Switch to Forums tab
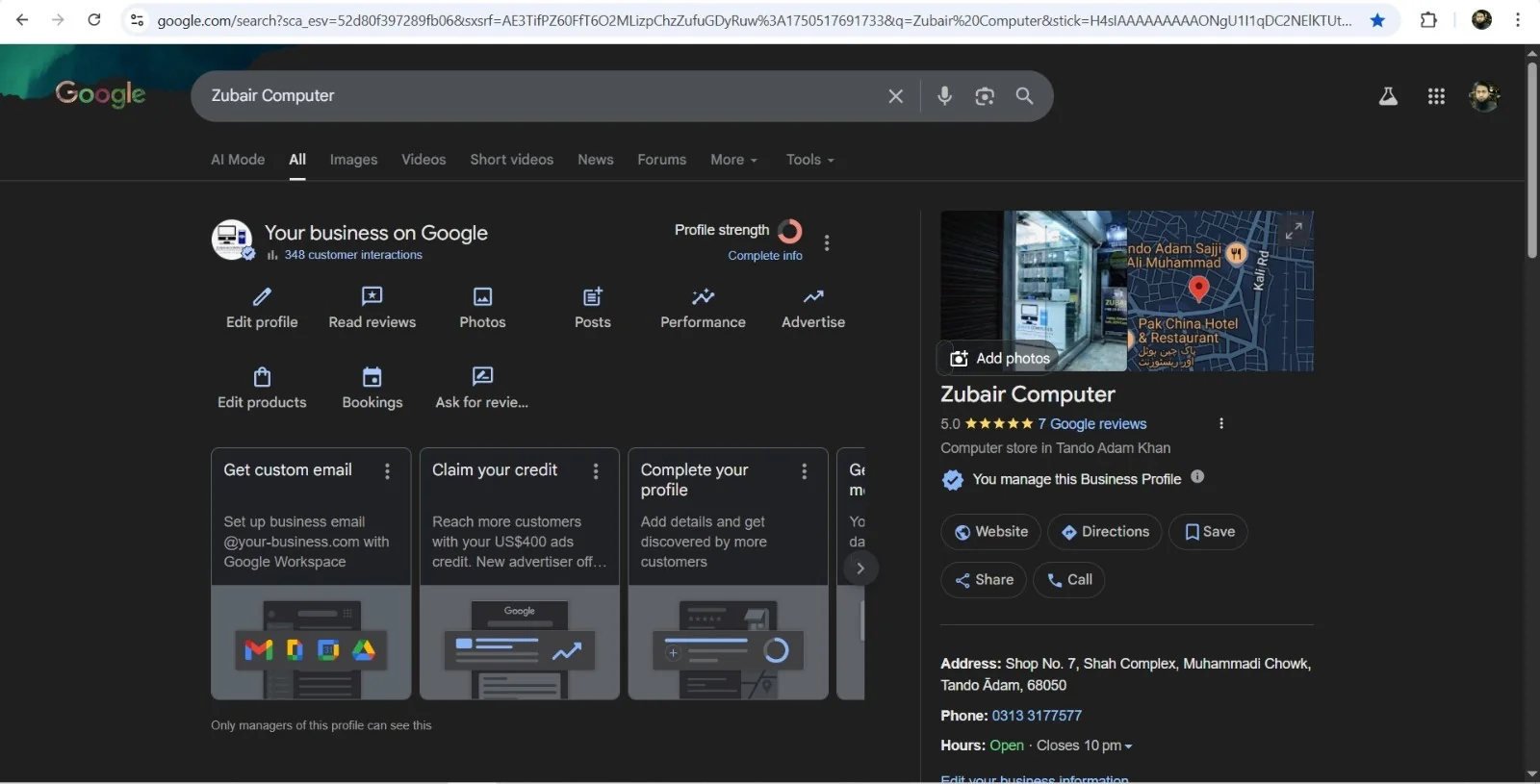 (x=662, y=160)
